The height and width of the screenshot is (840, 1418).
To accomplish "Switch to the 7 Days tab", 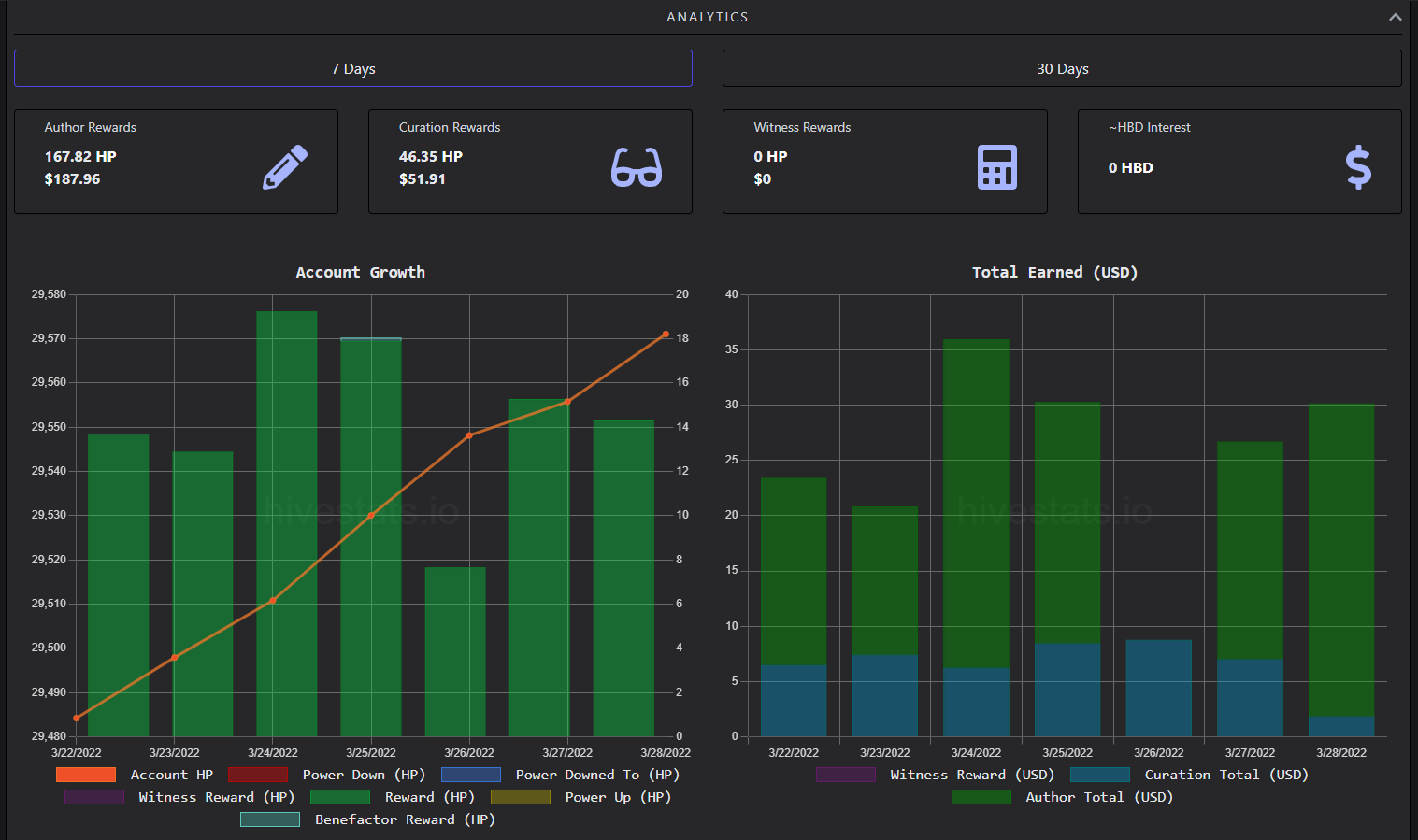I will tap(353, 68).
